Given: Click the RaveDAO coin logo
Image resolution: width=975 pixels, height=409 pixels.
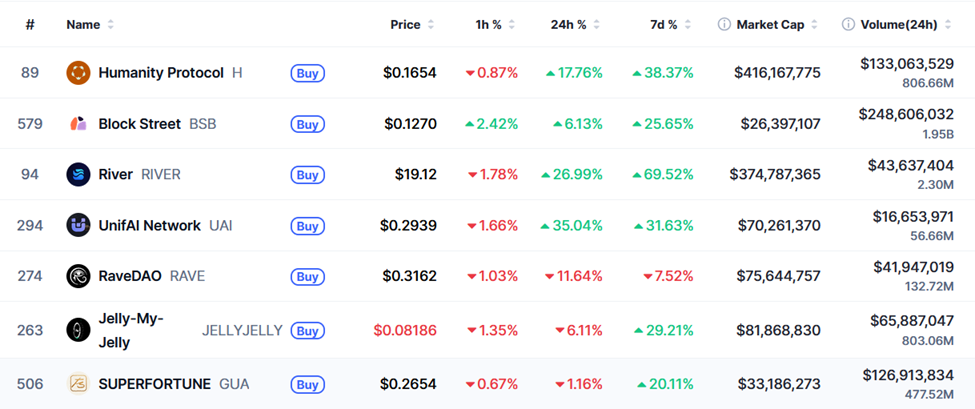Looking at the screenshot, I should pyautogui.click(x=78, y=276).
